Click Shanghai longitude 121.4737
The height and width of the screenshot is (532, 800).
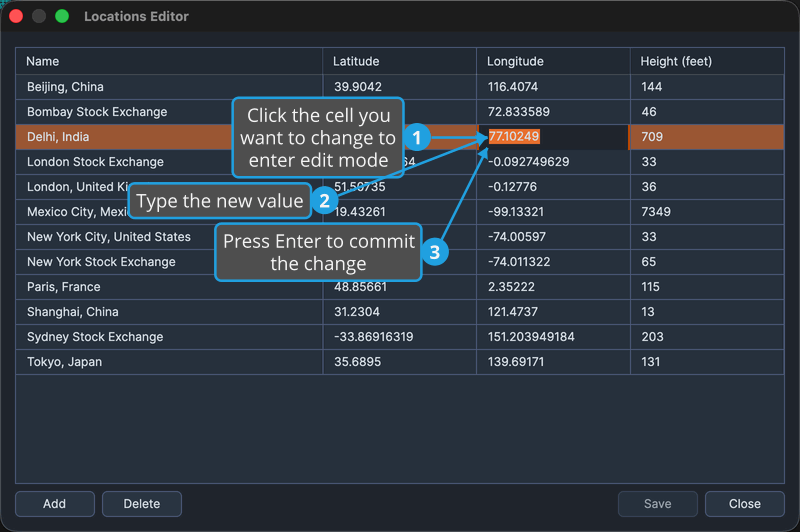pos(553,312)
